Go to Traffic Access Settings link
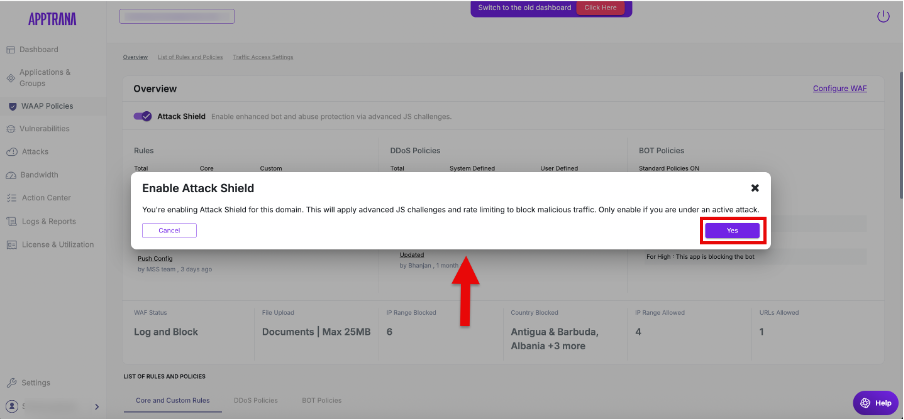The width and height of the screenshot is (904, 420). 263,57
